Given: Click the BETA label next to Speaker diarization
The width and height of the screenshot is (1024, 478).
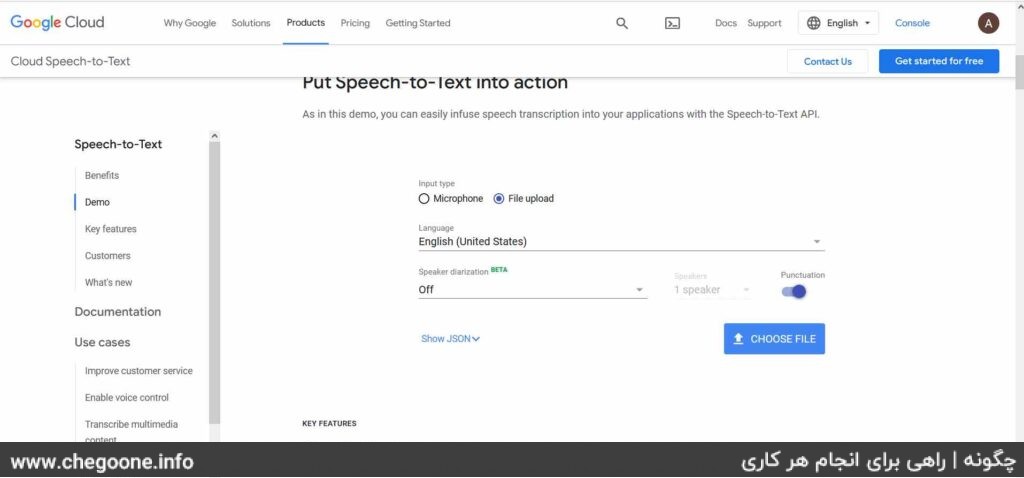Looking at the screenshot, I should [x=499, y=269].
